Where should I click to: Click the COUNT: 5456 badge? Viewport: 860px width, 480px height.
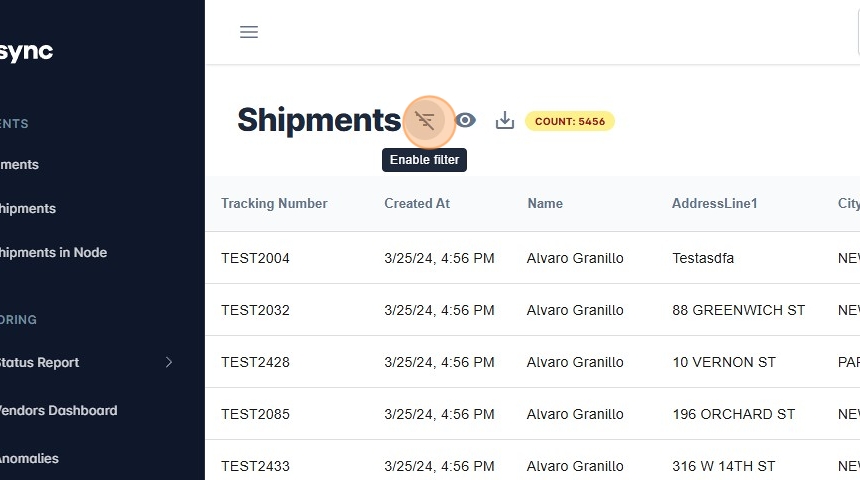coord(569,121)
